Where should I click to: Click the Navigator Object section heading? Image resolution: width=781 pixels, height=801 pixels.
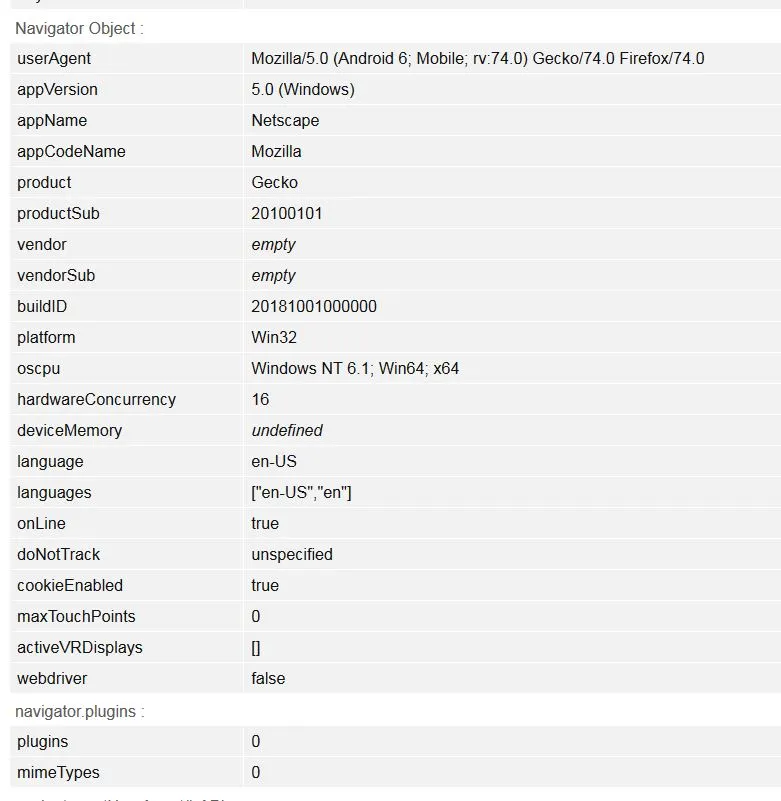coord(79,28)
